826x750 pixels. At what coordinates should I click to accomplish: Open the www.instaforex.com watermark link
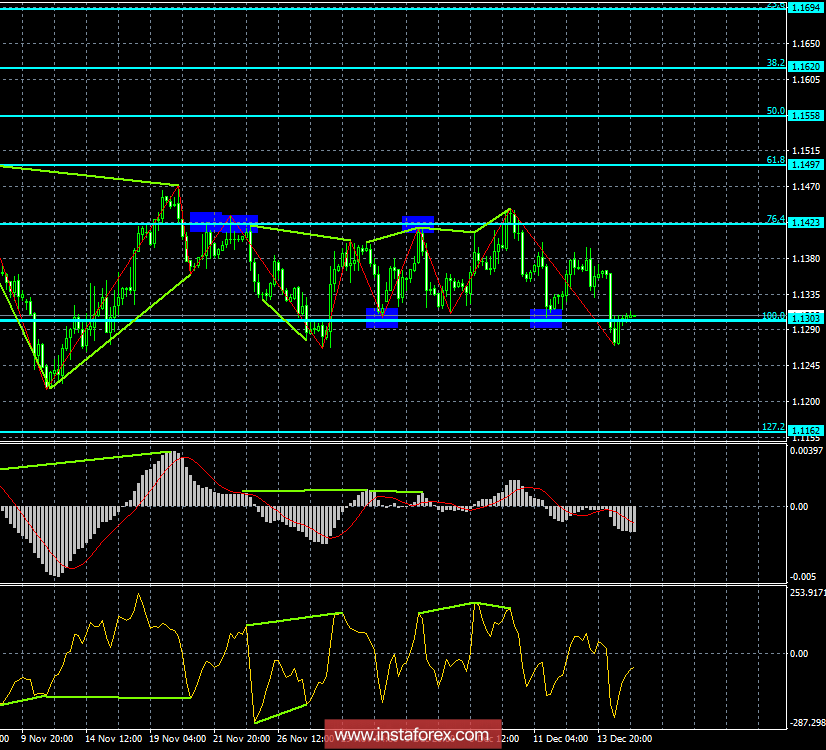414,736
